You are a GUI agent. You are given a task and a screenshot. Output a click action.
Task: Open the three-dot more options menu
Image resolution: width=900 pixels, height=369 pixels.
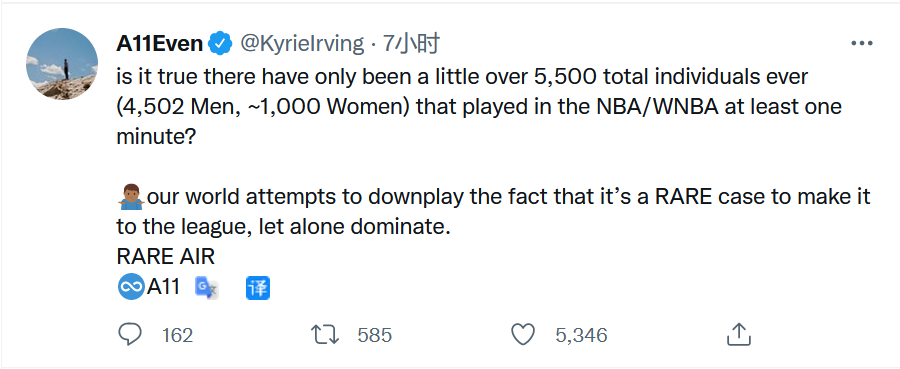pyautogui.click(x=862, y=44)
